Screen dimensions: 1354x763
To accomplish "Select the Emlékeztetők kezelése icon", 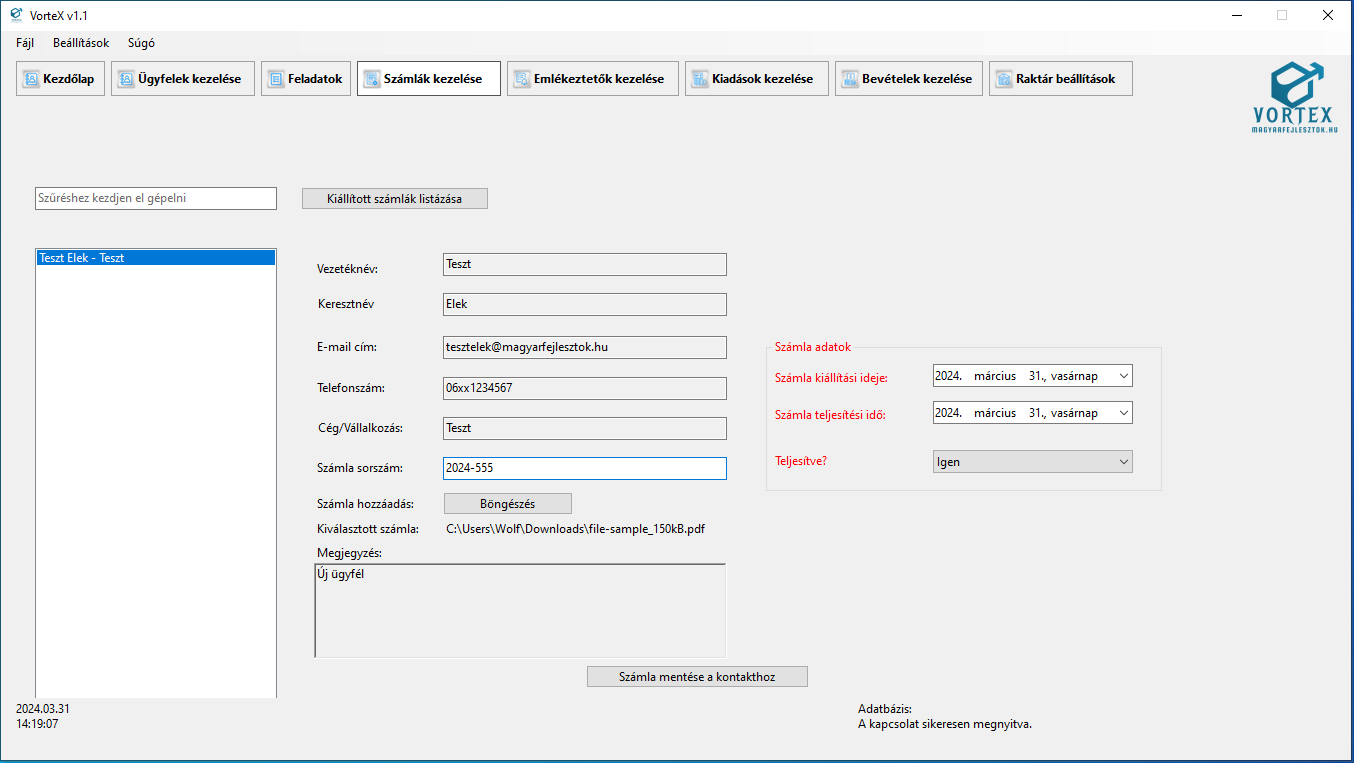I will point(522,79).
